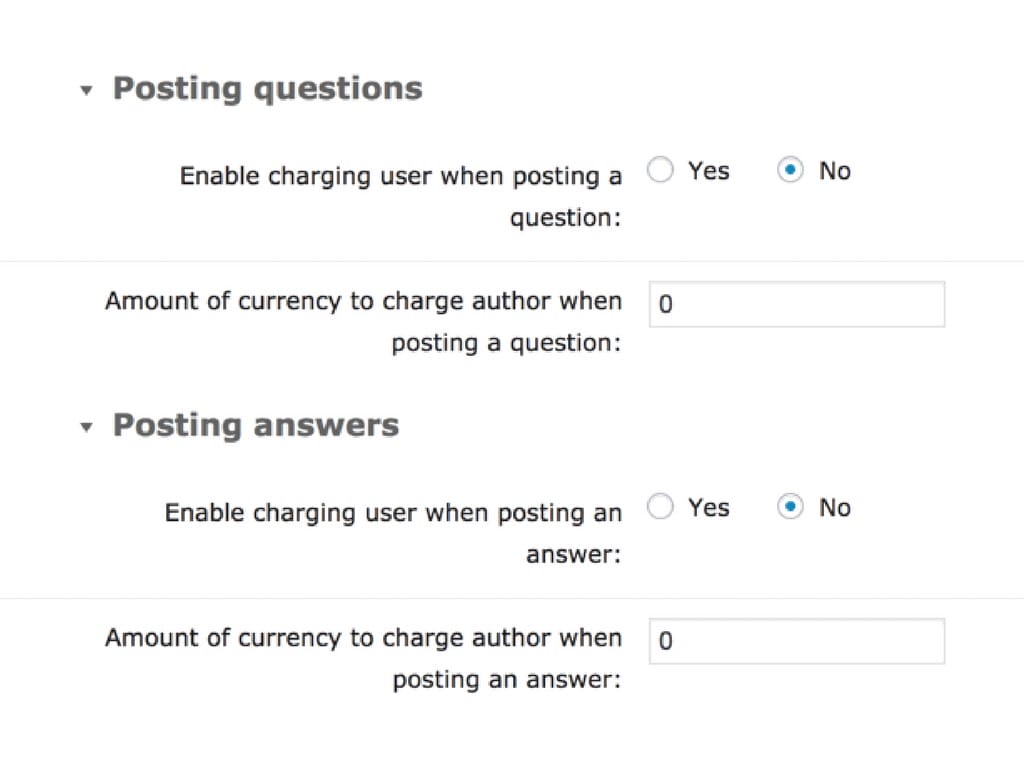Click the answer charge amount input field
The width and height of the screenshot is (1024, 768).
[795, 641]
